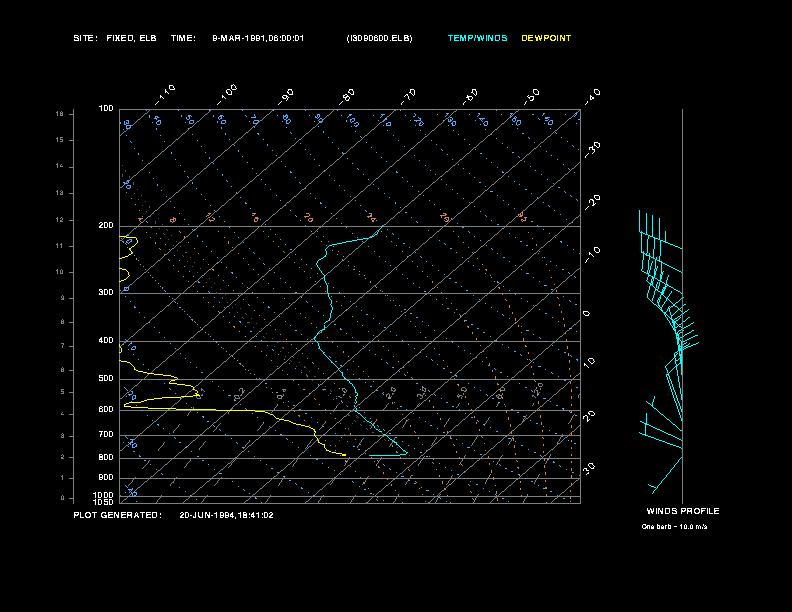
Task: Click the -20 temperature label on right edge
Action: tap(592, 202)
